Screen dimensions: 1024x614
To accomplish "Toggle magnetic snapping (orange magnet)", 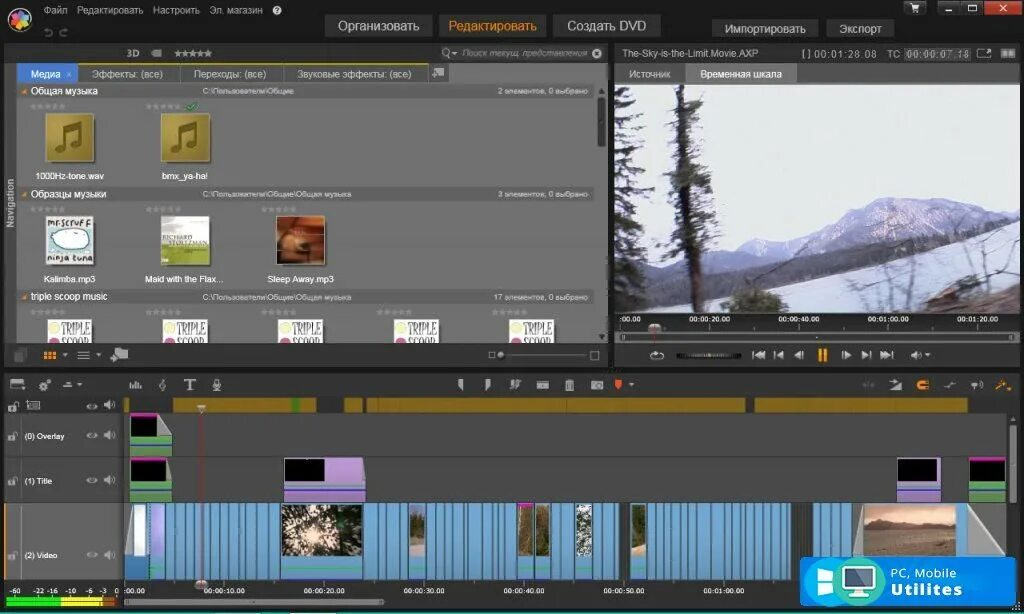I will click(x=923, y=385).
